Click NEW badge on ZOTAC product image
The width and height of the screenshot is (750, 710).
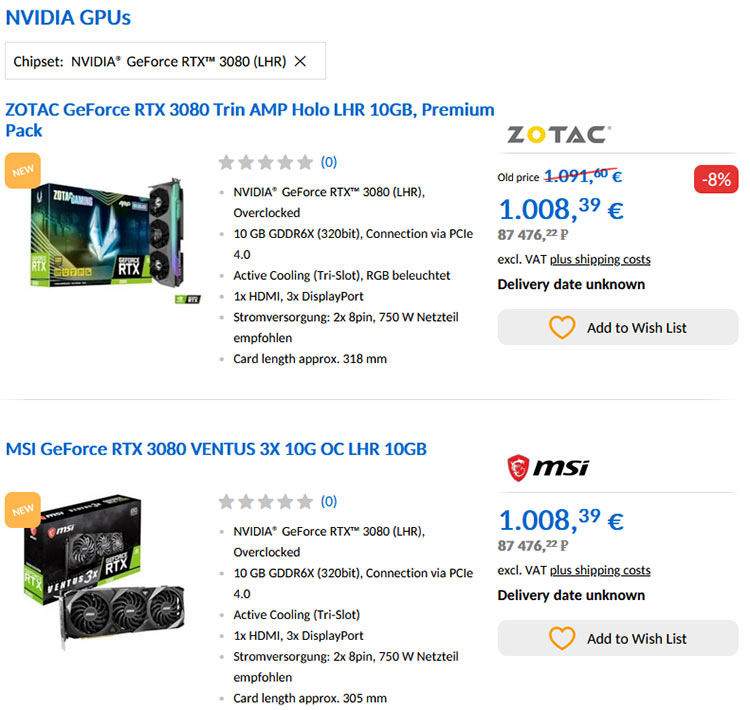[x=23, y=171]
